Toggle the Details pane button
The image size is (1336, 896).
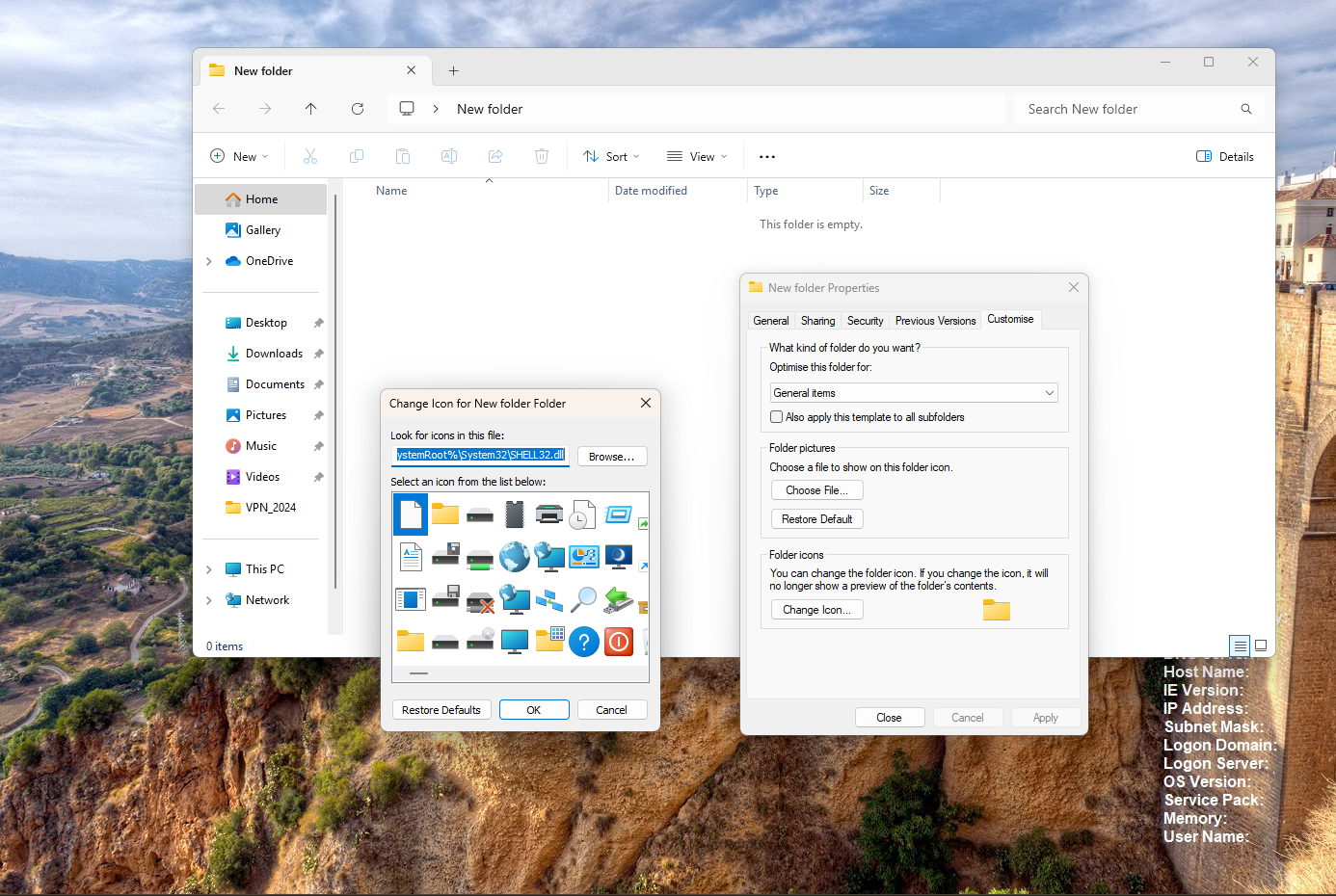coord(1225,157)
